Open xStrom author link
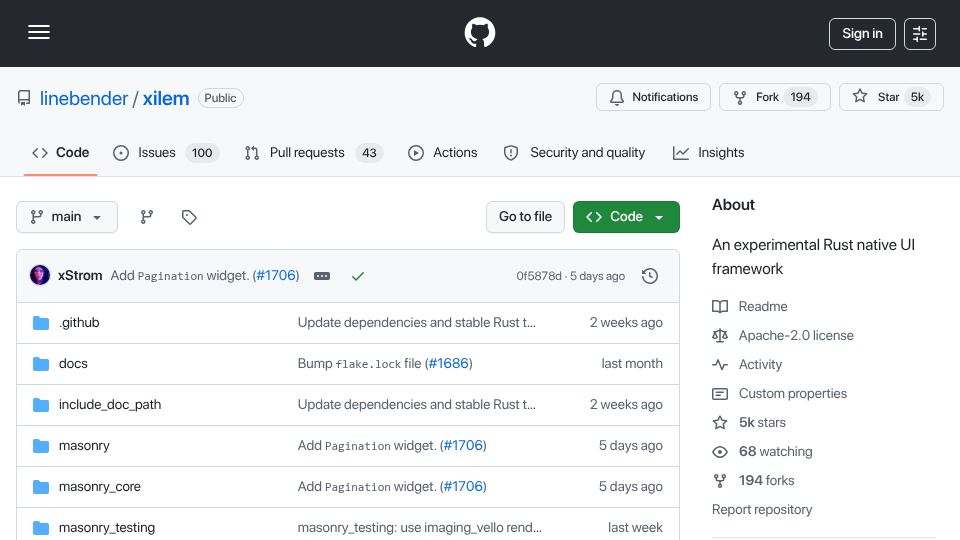Image resolution: width=960 pixels, height=540 pixels. click(80, 276)
